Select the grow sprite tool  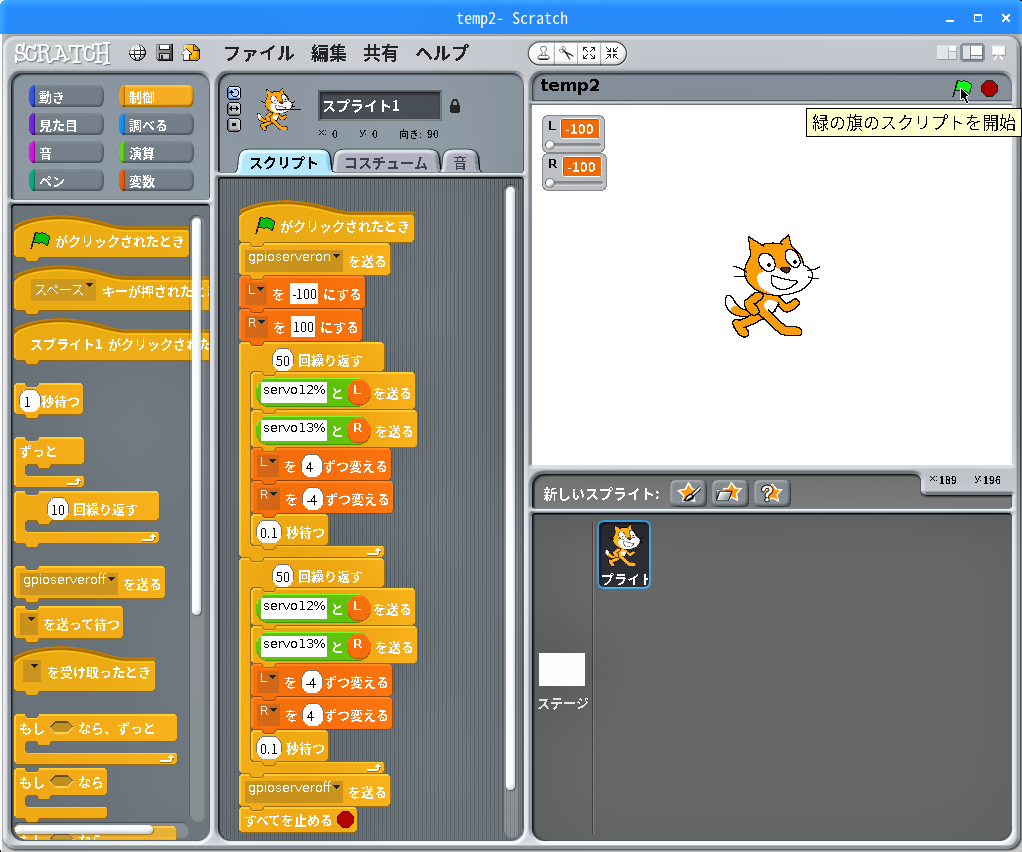click(x=589, y=53)
